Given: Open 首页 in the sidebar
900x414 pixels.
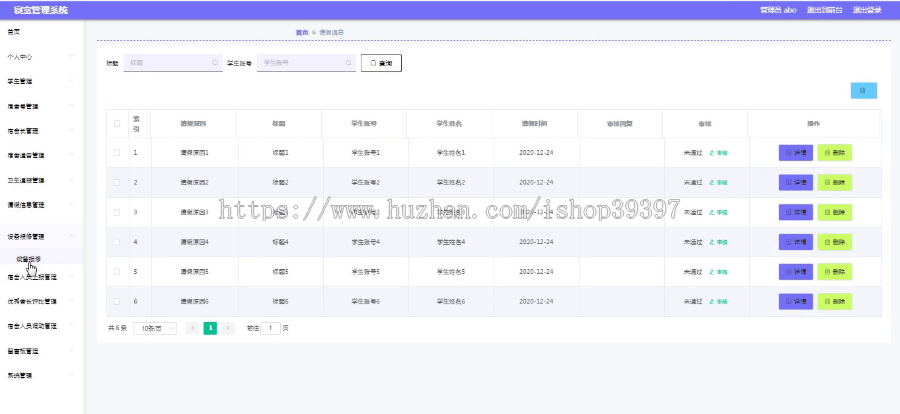Looking at the screenshot, I should (14, 32).
